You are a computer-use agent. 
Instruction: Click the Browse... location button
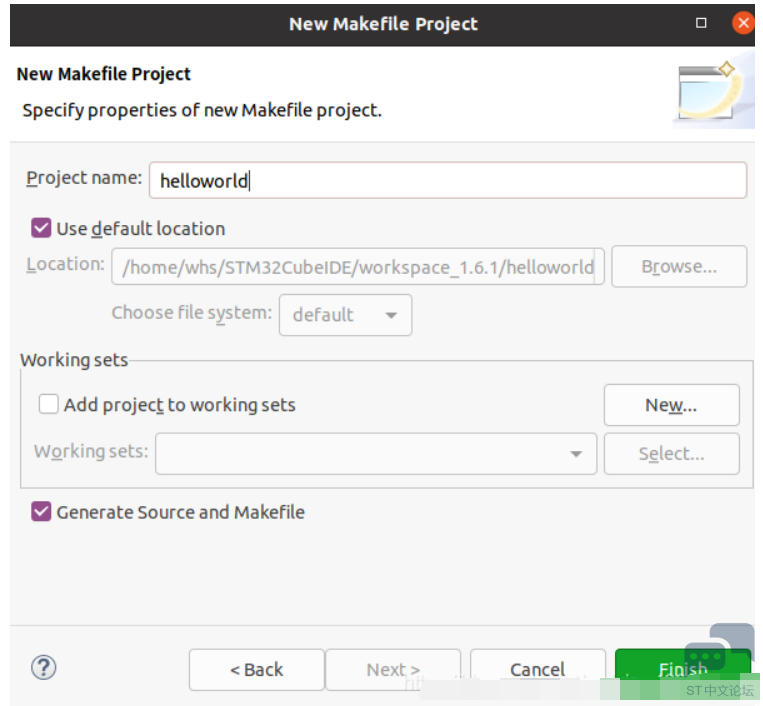tap(679, 267)
